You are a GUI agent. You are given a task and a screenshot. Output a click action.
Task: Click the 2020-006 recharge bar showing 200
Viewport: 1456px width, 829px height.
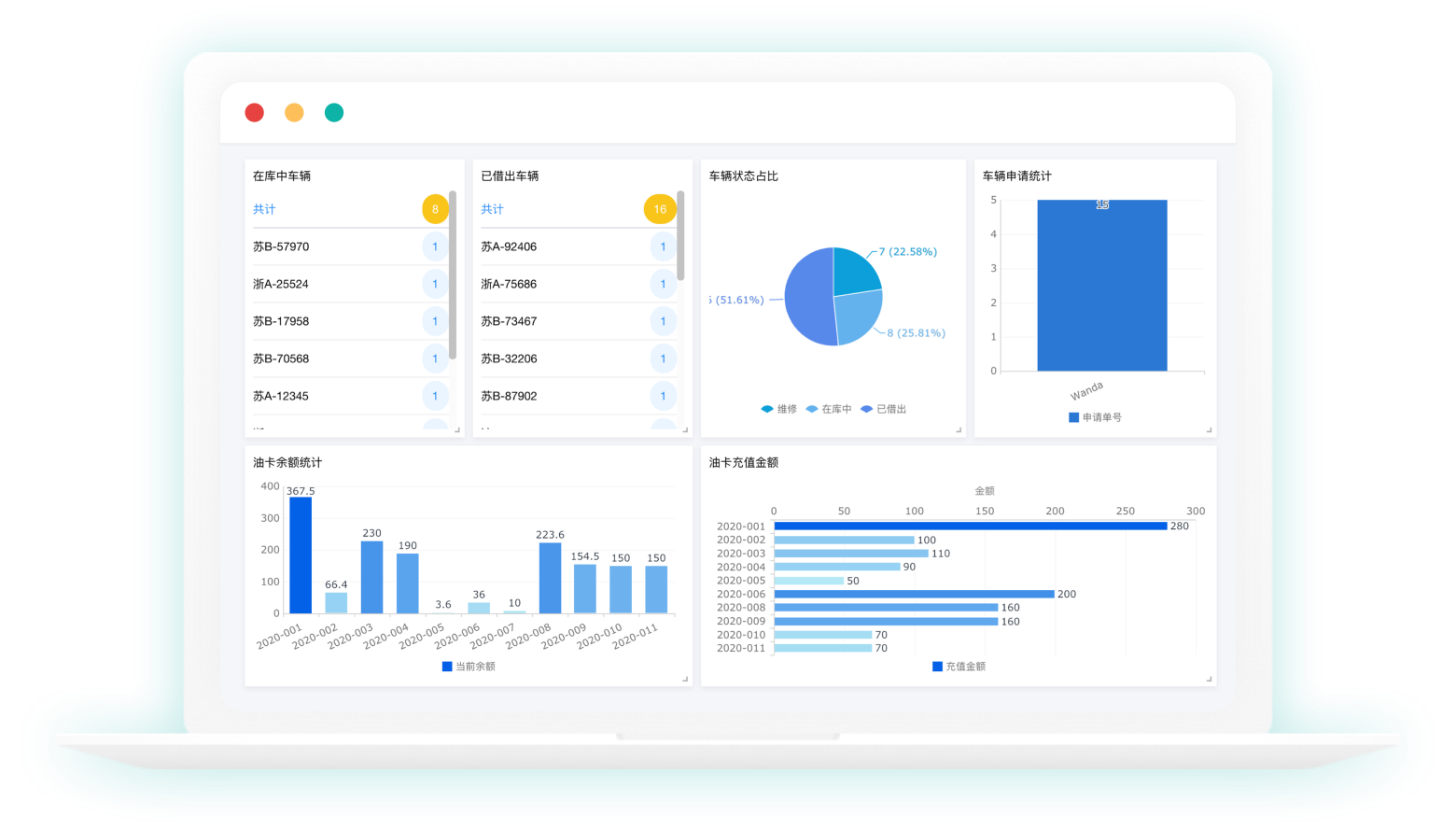coord(913,594)
